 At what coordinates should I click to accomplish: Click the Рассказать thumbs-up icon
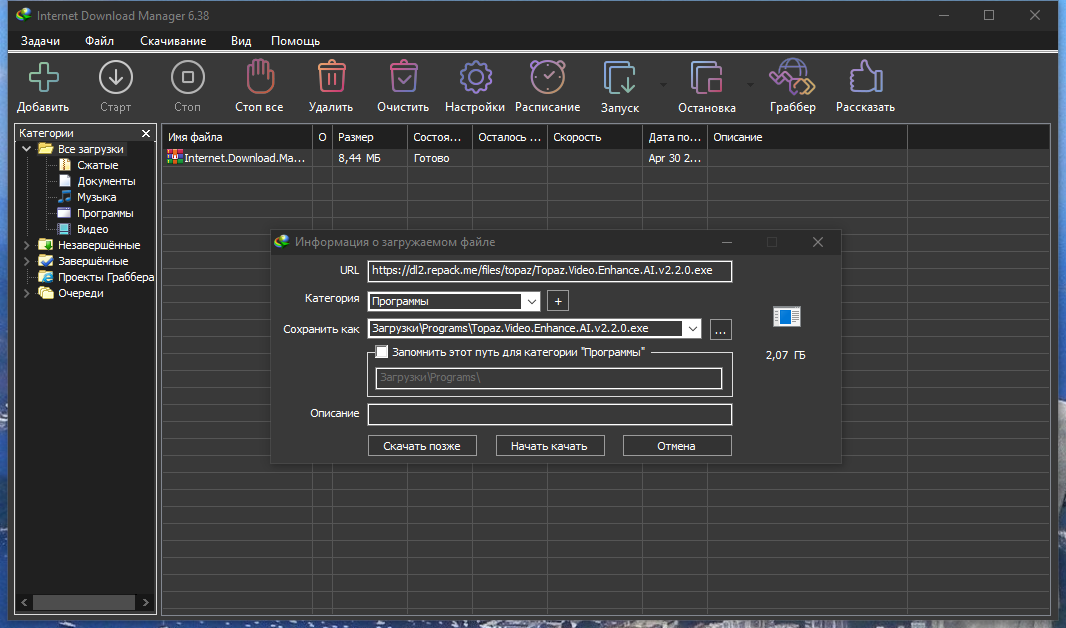tap(865, 78)
